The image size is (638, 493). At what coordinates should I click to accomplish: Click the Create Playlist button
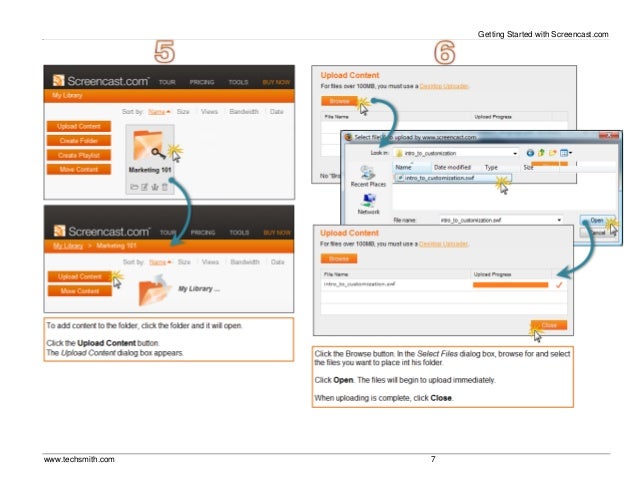(x=79, y=155)
